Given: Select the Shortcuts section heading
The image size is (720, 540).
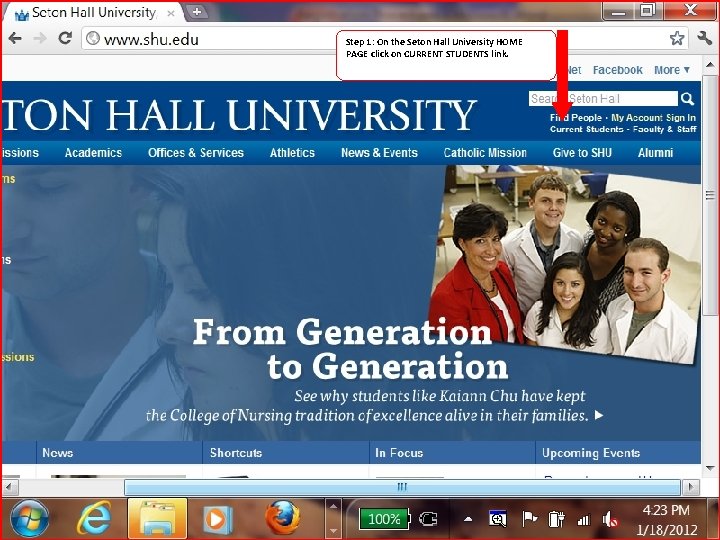Looking at the screenshot, I should pyautogui.click(x=236, y=453).
